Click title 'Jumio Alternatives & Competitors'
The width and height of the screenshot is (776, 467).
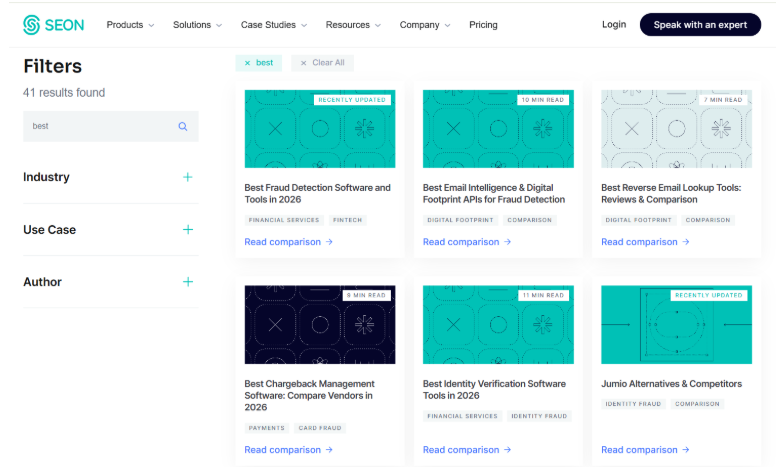(671, 384)
